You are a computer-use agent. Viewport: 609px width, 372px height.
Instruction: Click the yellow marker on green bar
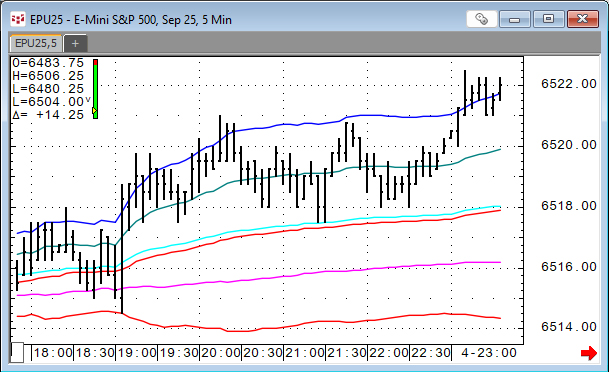click(x=94, y=111)
